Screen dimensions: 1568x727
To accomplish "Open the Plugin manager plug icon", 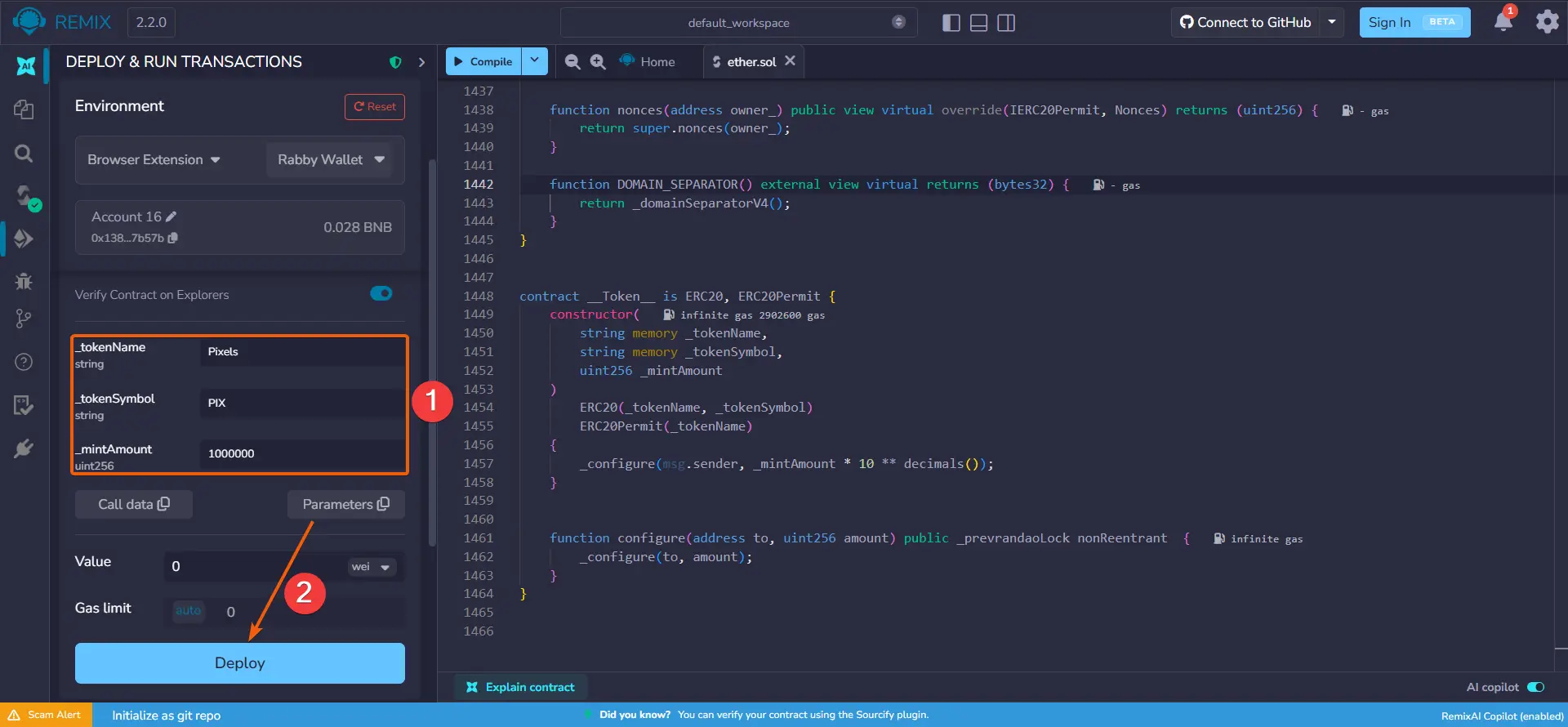I will 24,448.
